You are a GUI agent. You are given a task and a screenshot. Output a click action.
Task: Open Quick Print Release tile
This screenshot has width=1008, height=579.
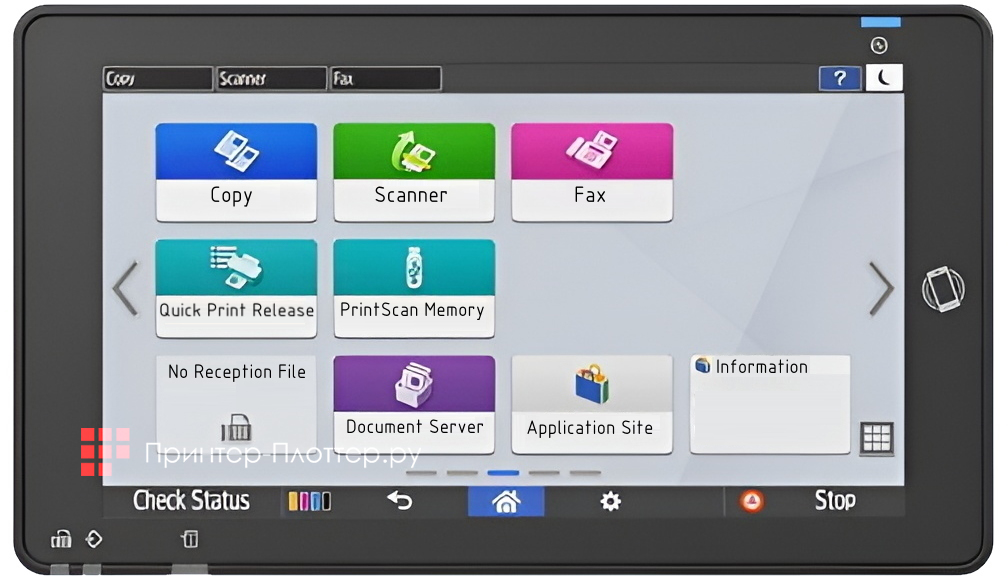[236, 288]
